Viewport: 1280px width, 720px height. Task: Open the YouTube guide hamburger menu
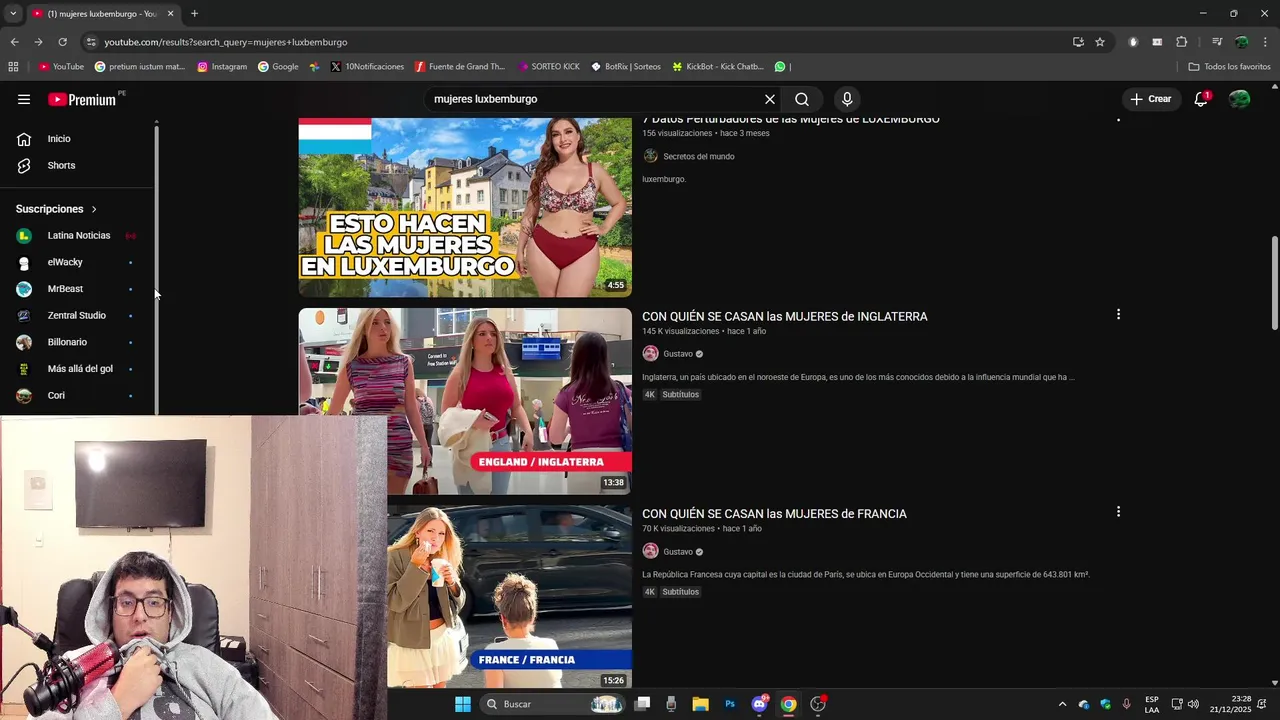coord(24,99)
